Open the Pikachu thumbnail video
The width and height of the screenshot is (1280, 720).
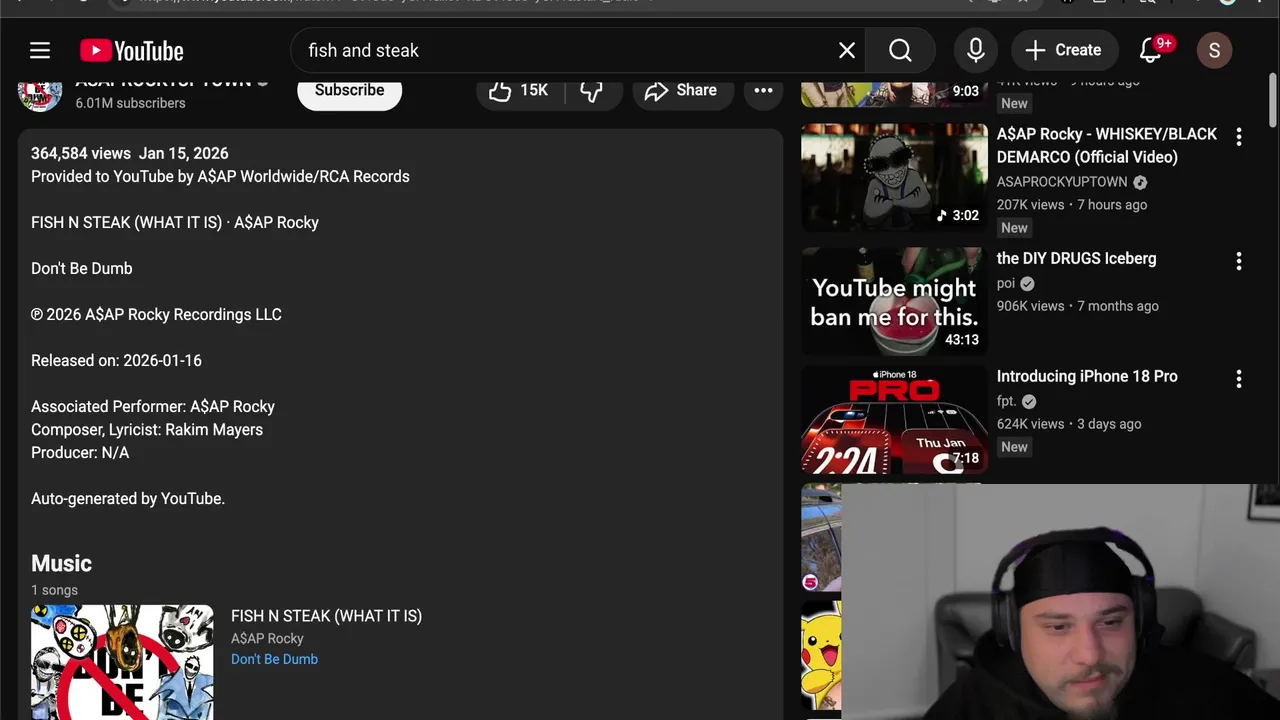pyautogui.click(x=821, y=654)
